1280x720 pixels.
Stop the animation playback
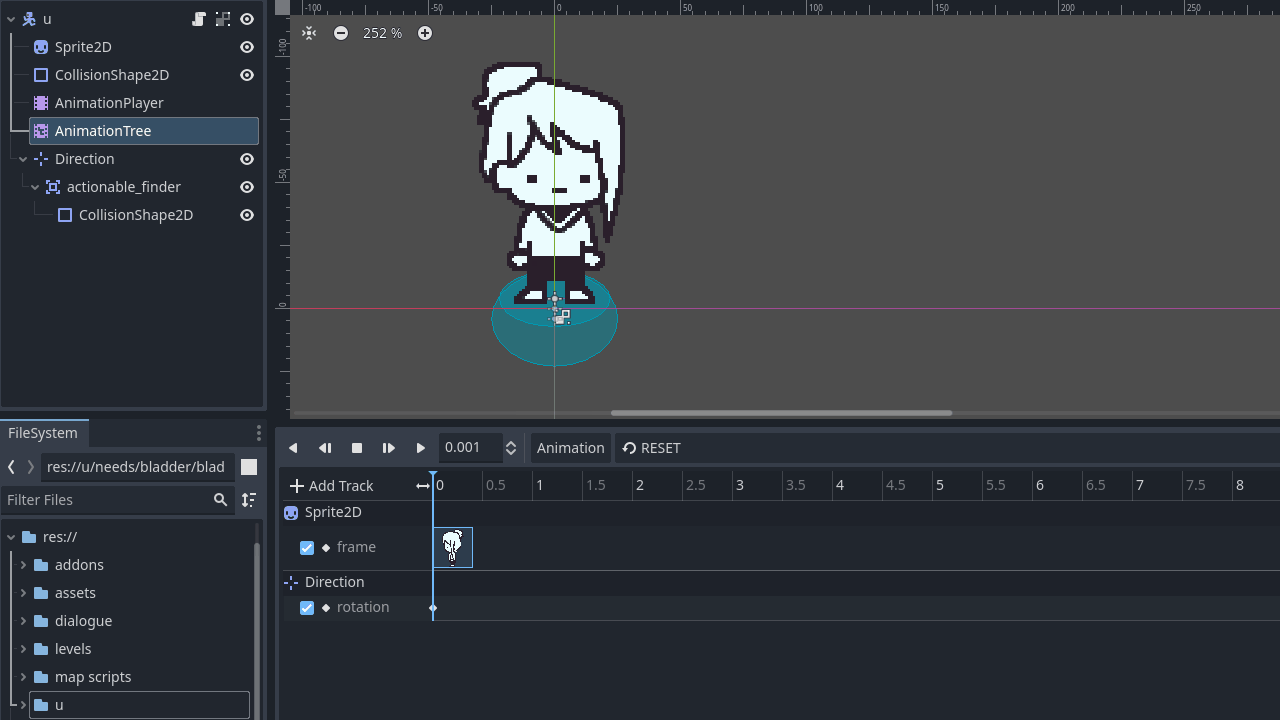click(357, 448)
